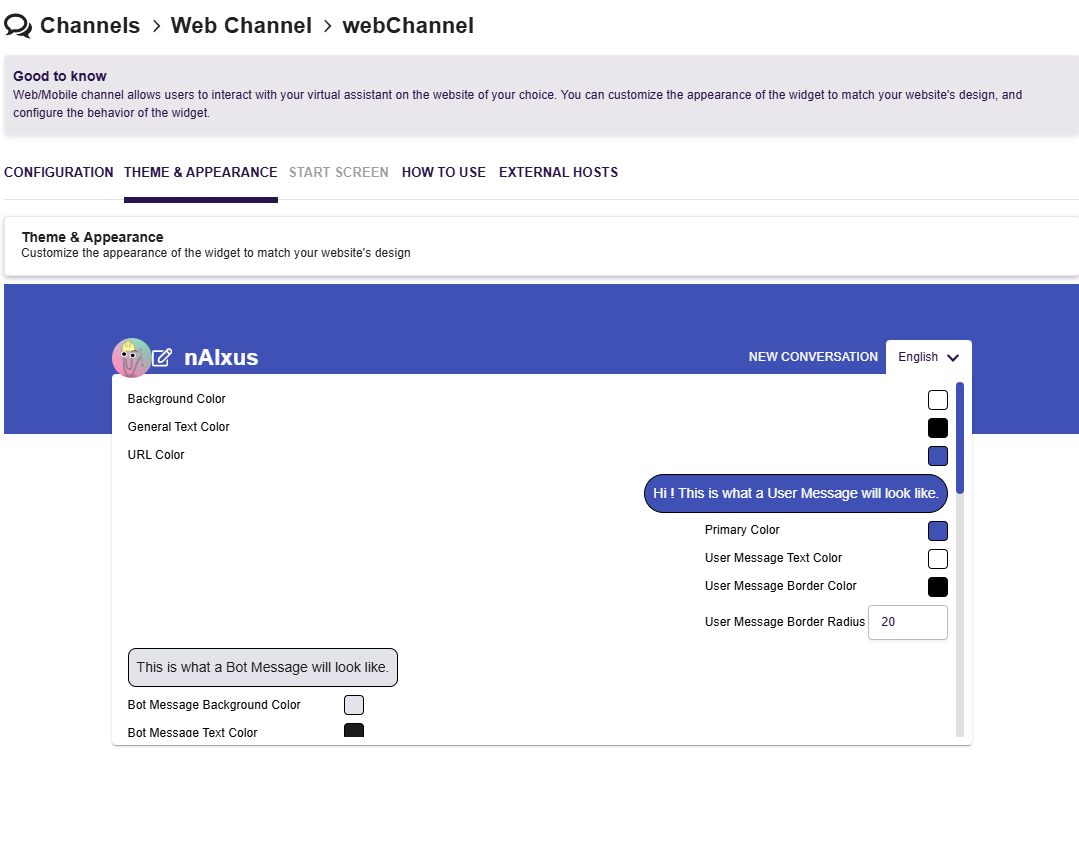
Task: Click the user message preview bubble
Action: pyautogui.click(x=795, y=494)
